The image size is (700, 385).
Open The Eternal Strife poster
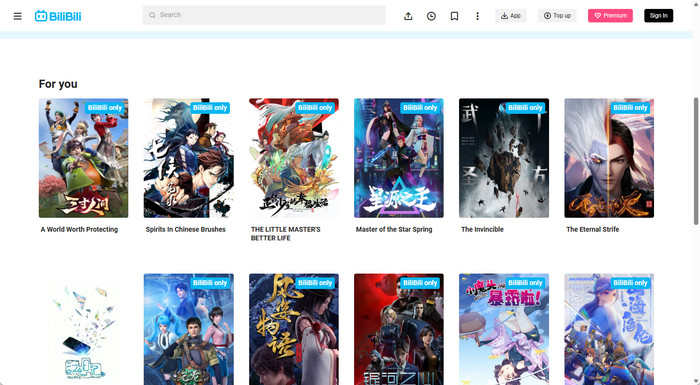pos(609,158)
